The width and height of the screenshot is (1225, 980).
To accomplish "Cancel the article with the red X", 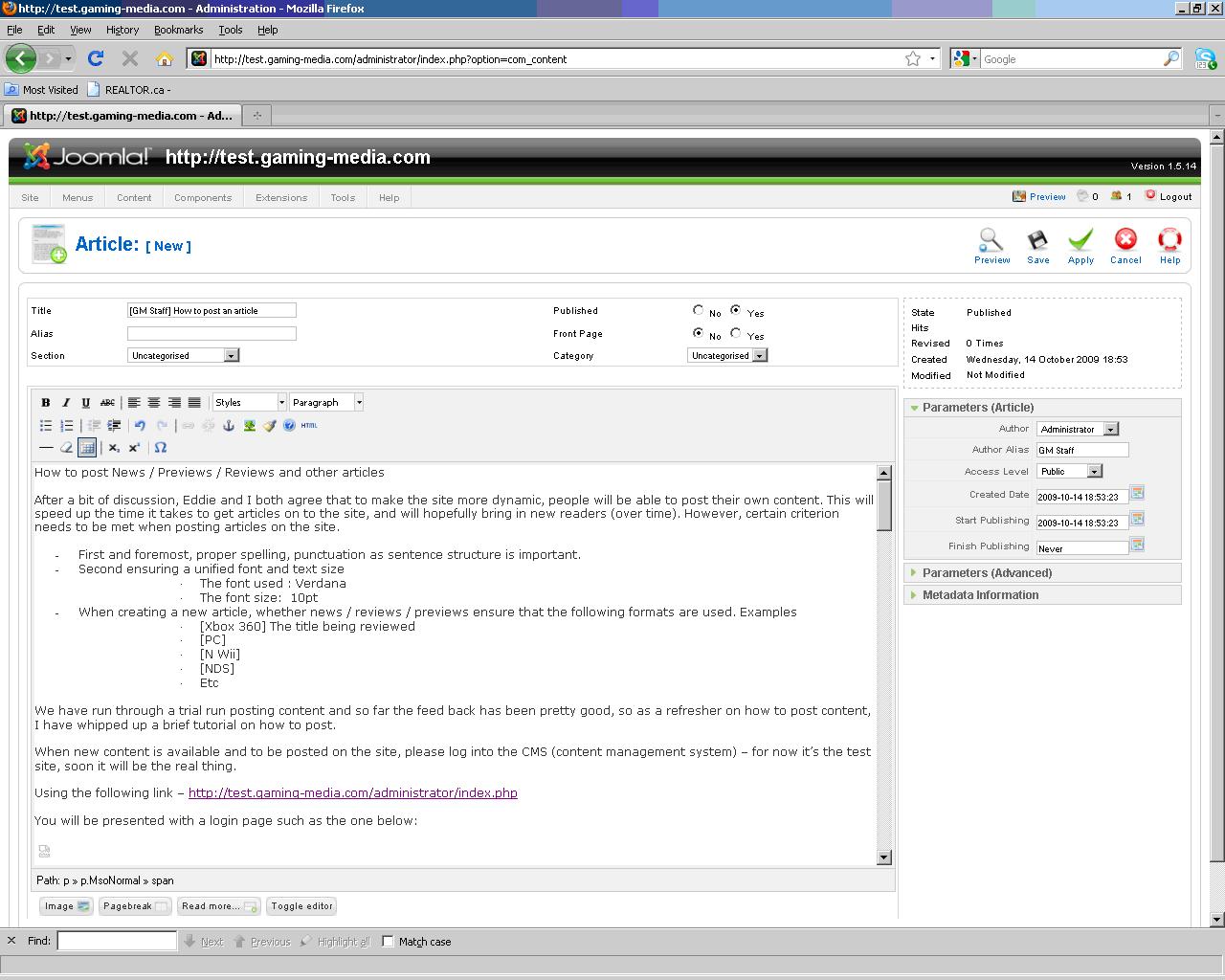I will (1125, 246).
